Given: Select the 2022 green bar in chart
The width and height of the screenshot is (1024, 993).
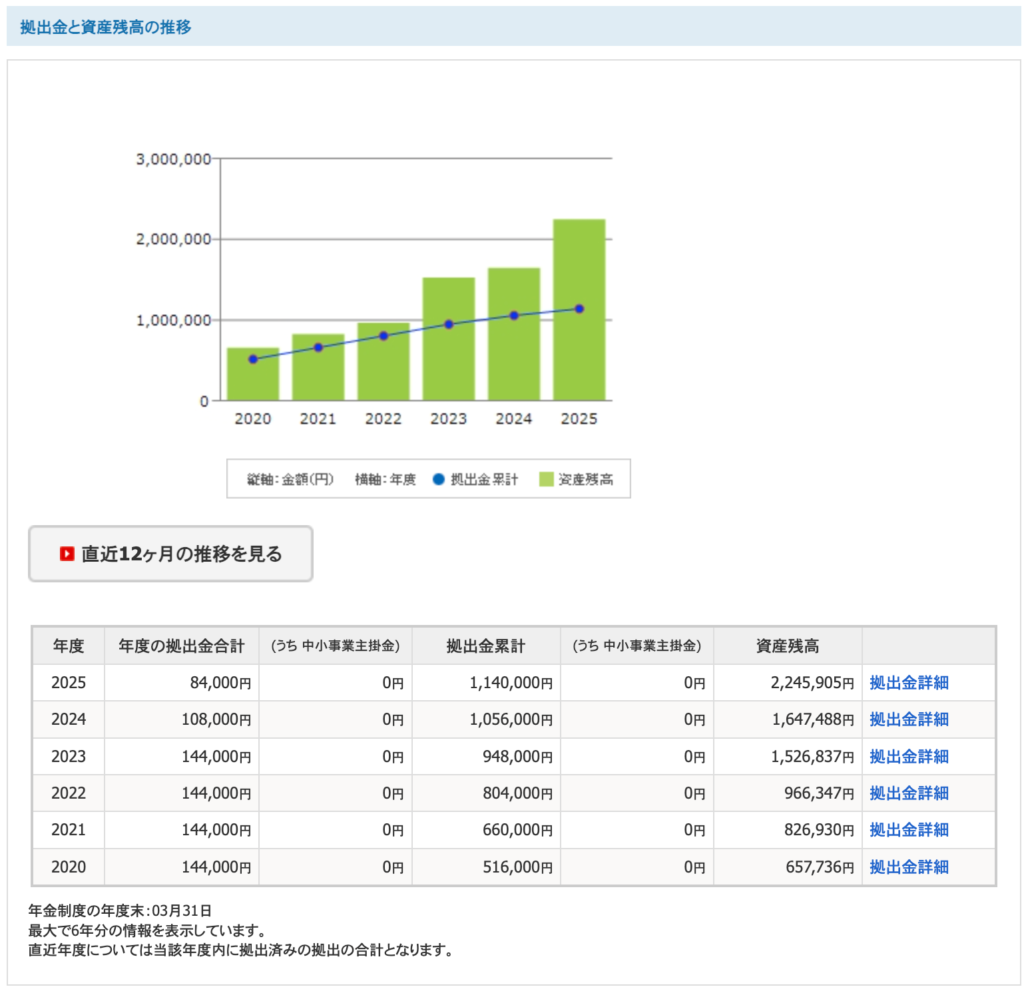Looking at the screenshot, I should pos(383,370).
